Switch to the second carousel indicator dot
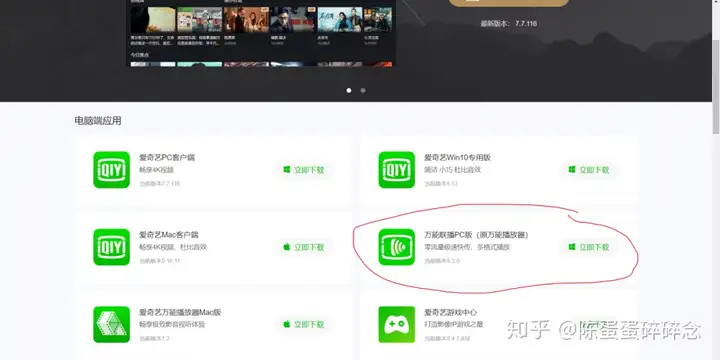 click(x=363, y=90)
